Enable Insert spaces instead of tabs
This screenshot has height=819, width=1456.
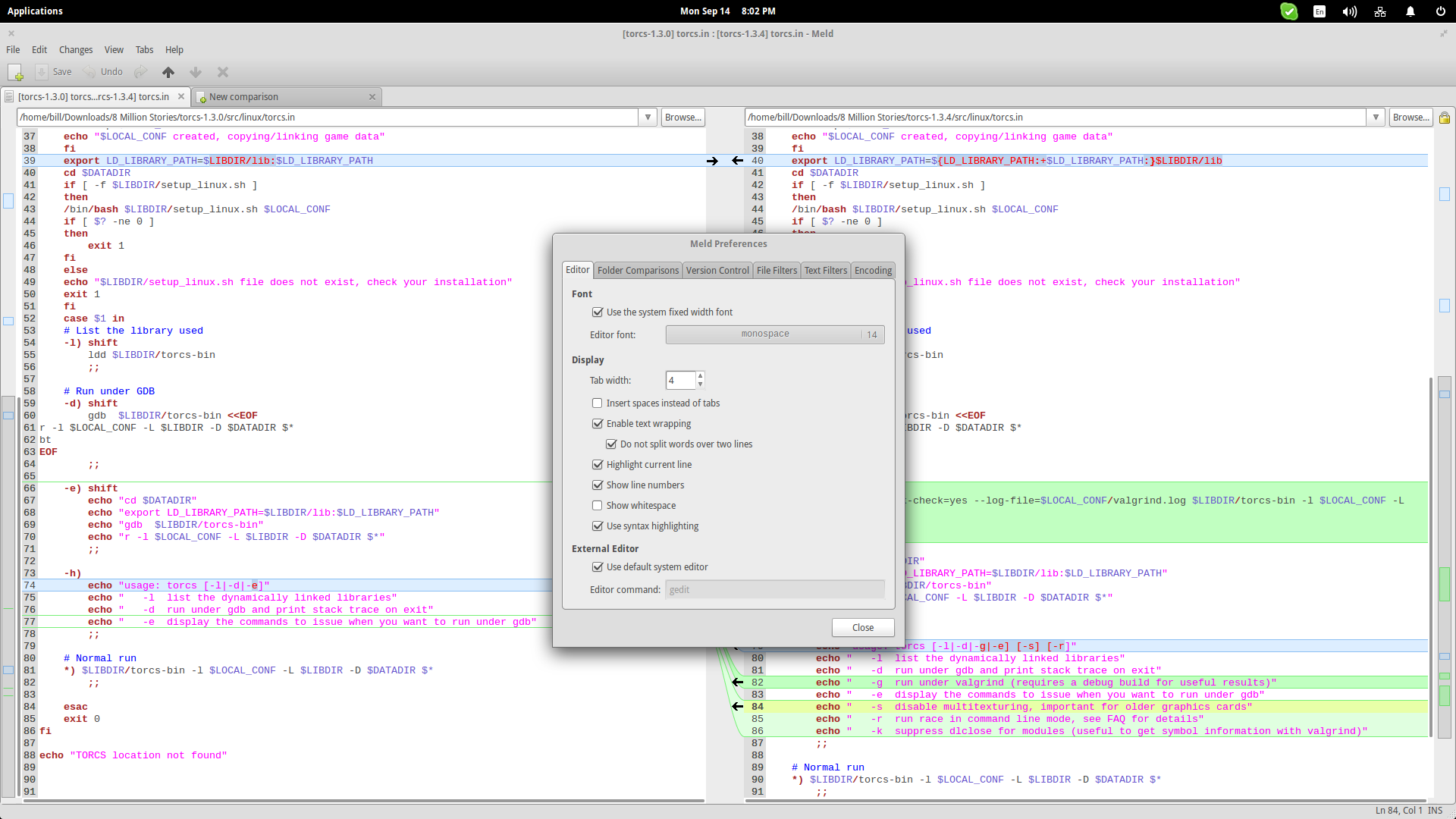(598, 403)
